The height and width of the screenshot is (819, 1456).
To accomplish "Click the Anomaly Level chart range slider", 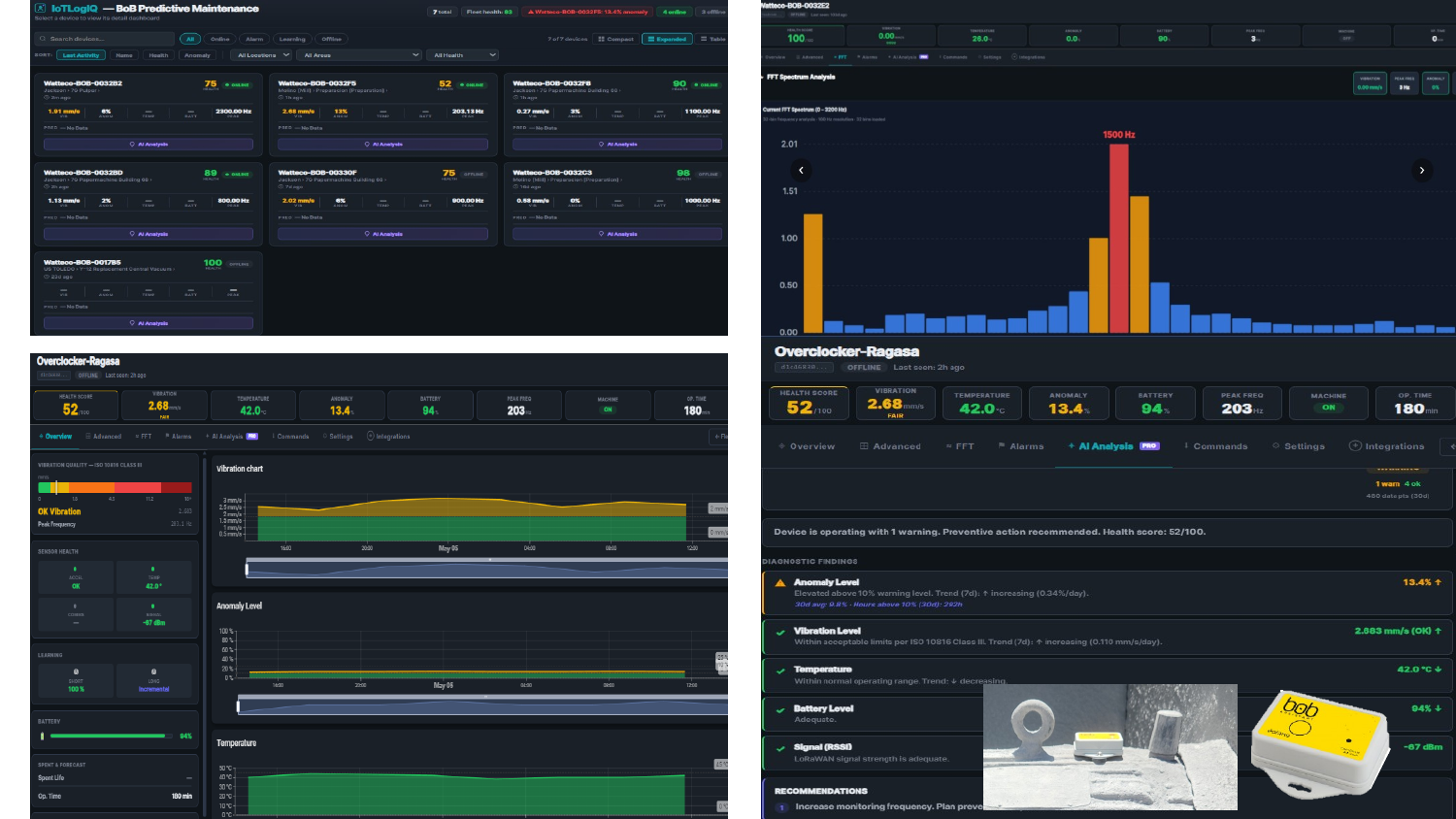I will [482, 706].
